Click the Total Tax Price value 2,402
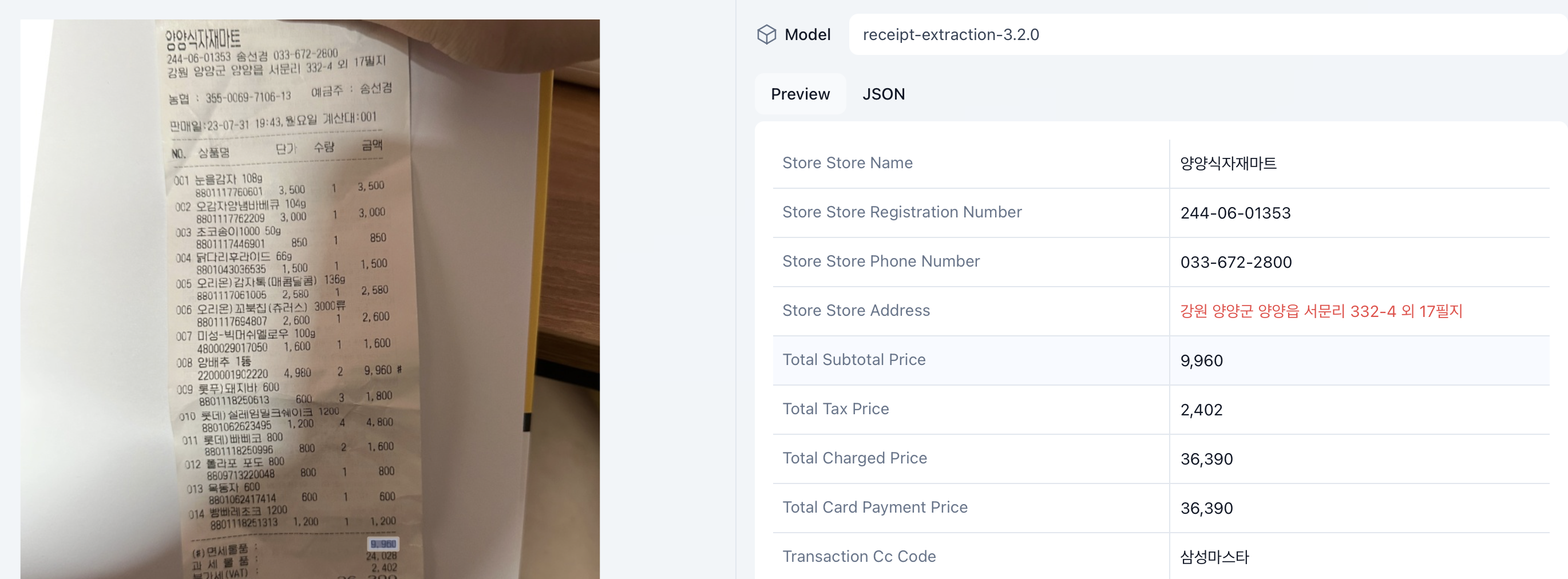This screenshot has height=579, width=1568. [1201, 410]
